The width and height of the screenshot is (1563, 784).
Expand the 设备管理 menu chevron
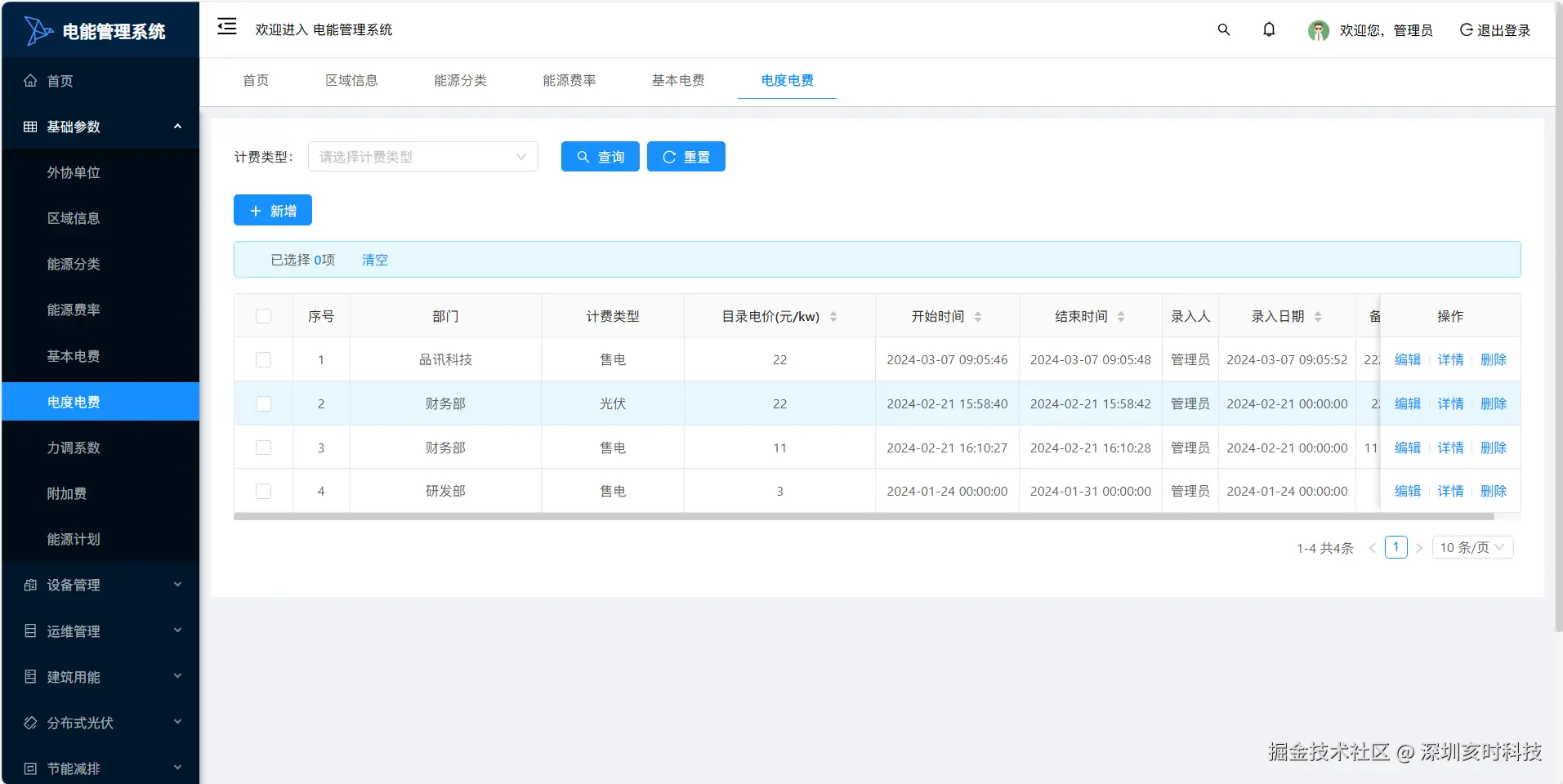click(x=177, y=585)
